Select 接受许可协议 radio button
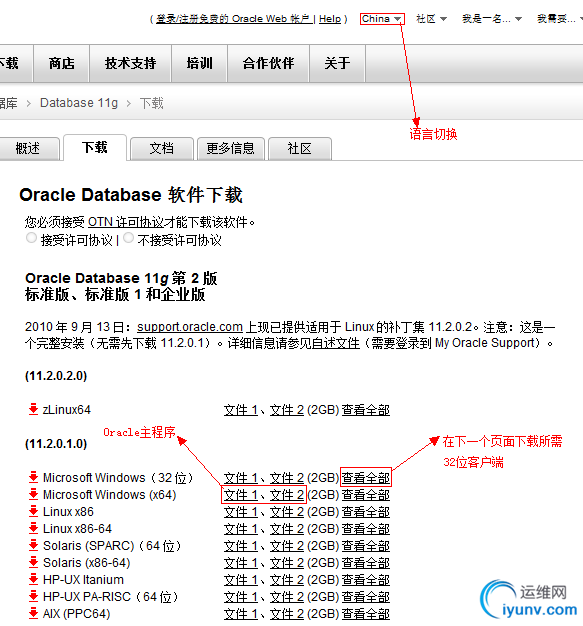Image resolution: width=583 pixels, height=626 pixels. 31,238
